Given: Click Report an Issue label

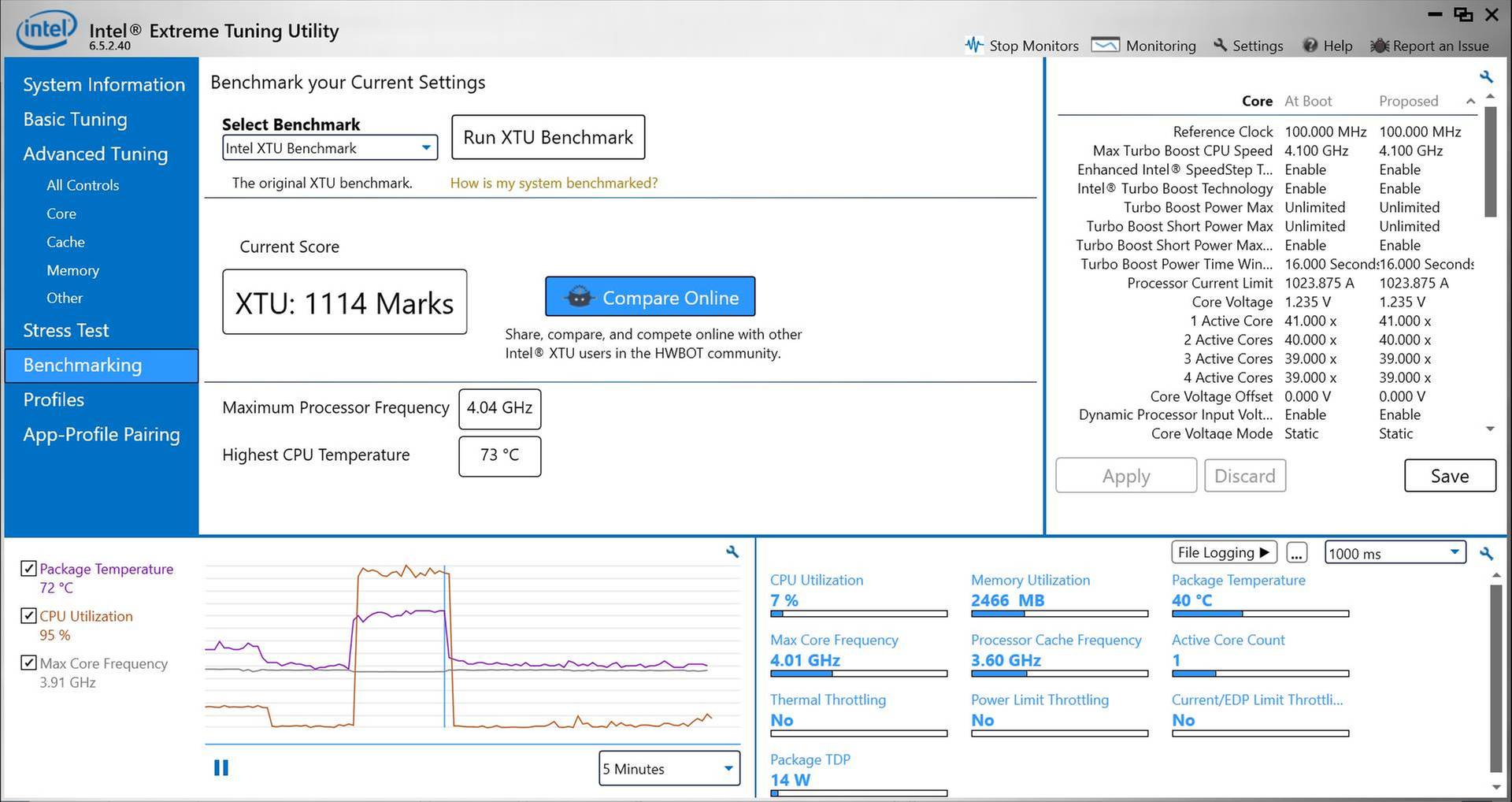Looking at the screenshot, I should point(1441,46).
